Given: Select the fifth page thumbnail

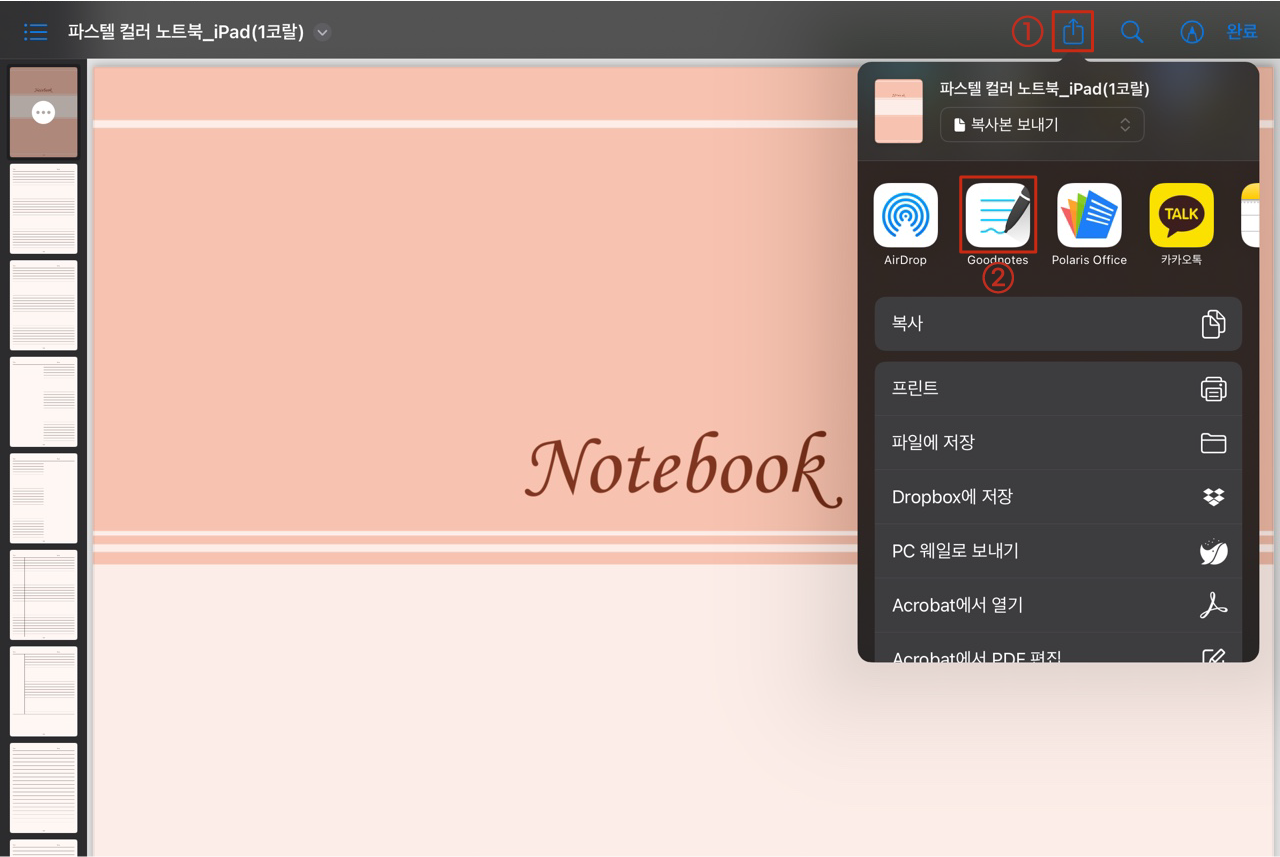Looking at the screenshot, I should tap(44, 498).
